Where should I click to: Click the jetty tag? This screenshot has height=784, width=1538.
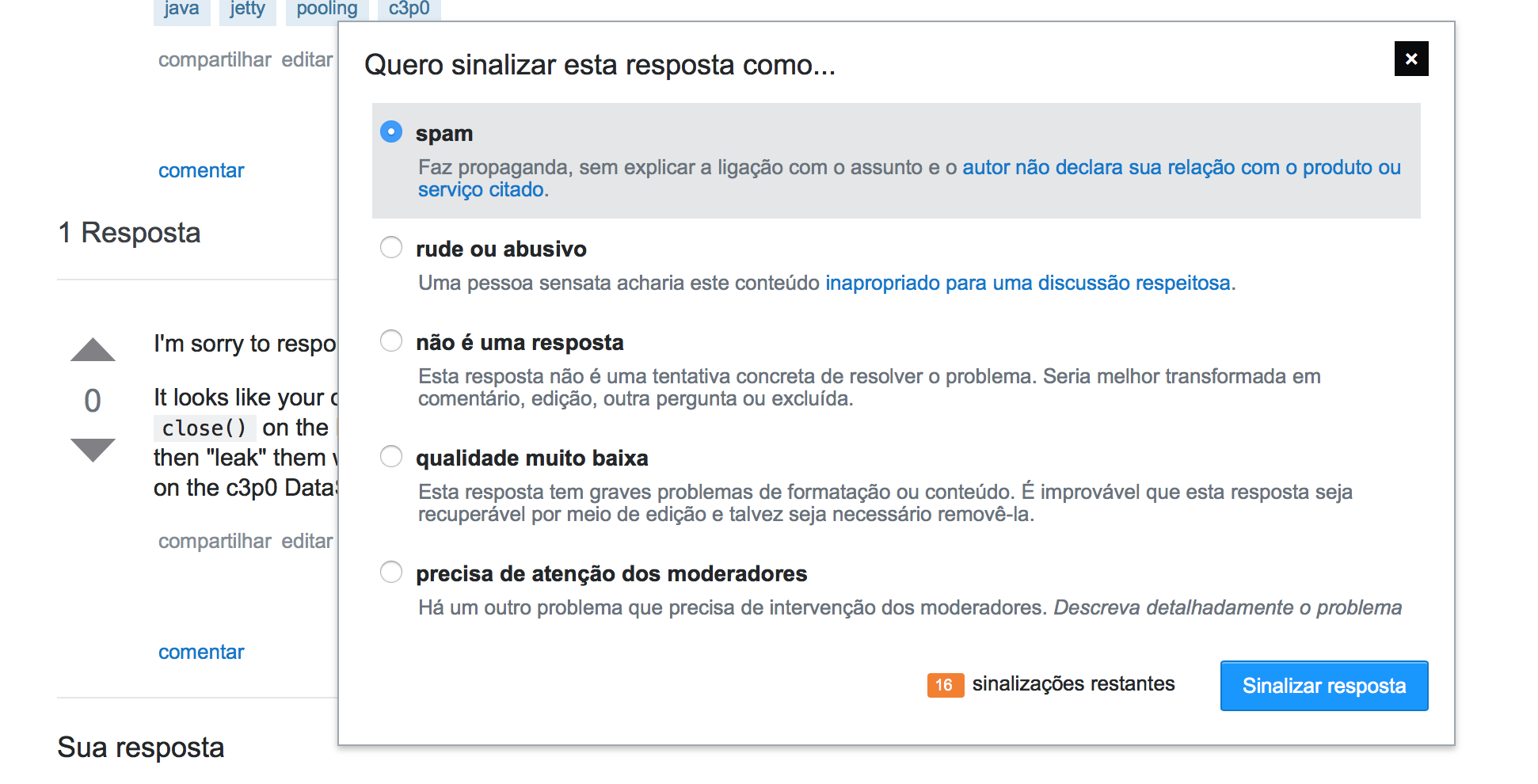pos(248,10)
